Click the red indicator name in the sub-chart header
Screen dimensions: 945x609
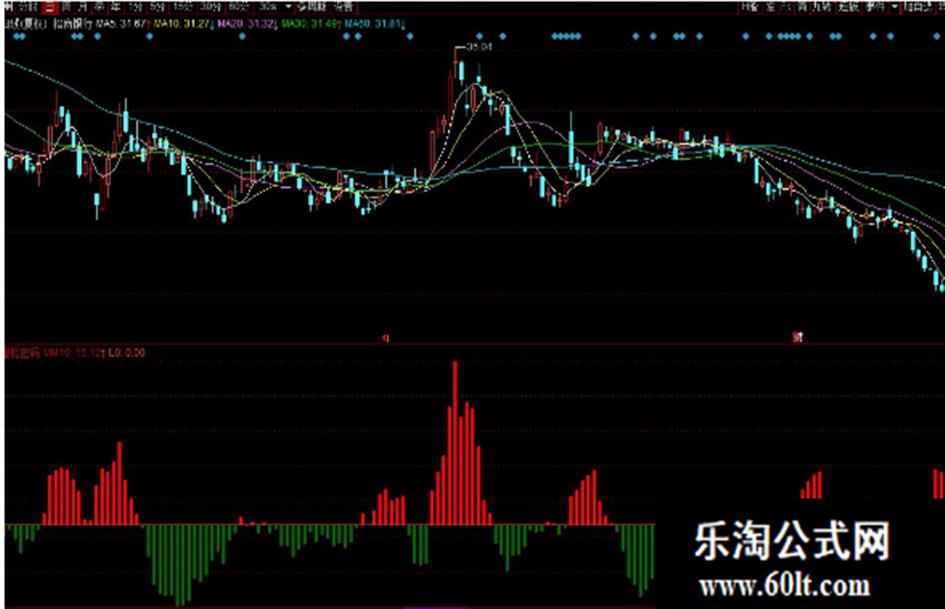coord(22,353)
